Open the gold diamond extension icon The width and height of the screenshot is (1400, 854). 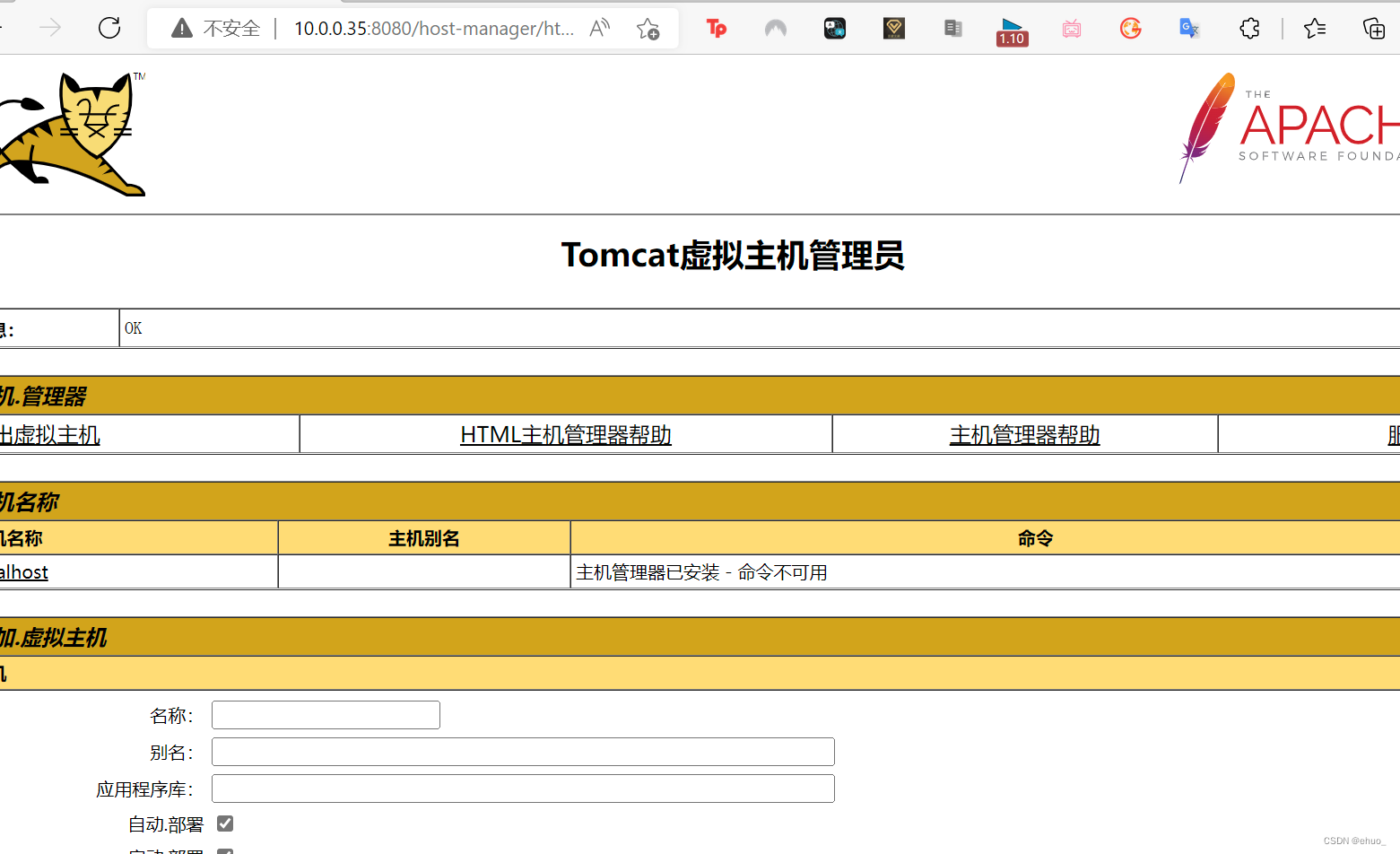point(894,29)
